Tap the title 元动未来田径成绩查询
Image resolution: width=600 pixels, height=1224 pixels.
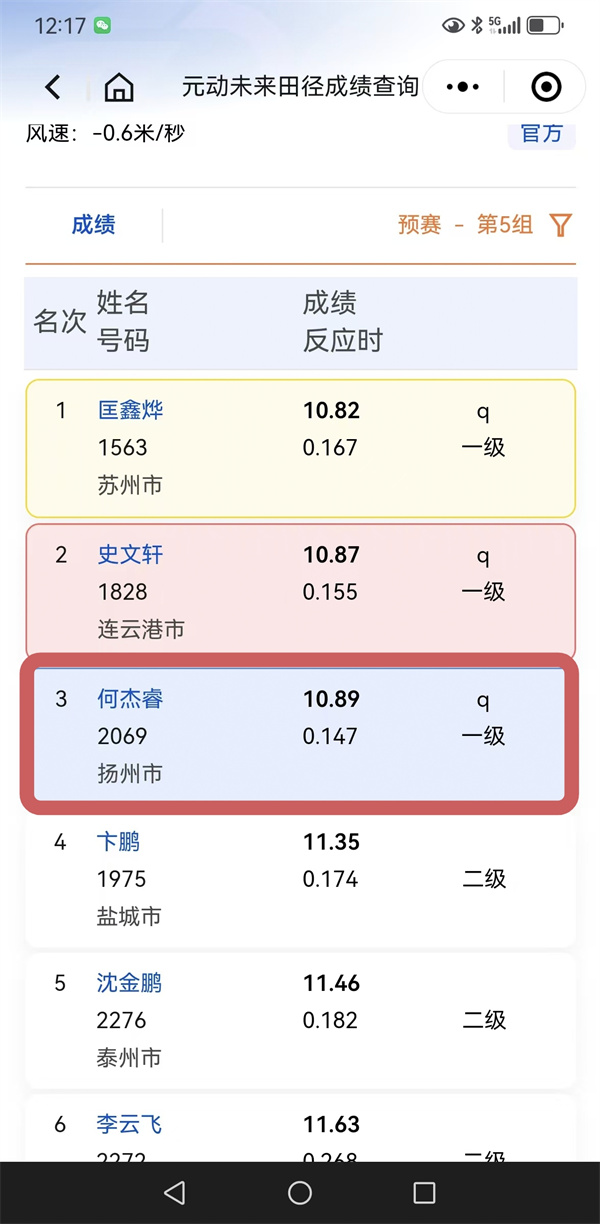[x=301, y=87]
